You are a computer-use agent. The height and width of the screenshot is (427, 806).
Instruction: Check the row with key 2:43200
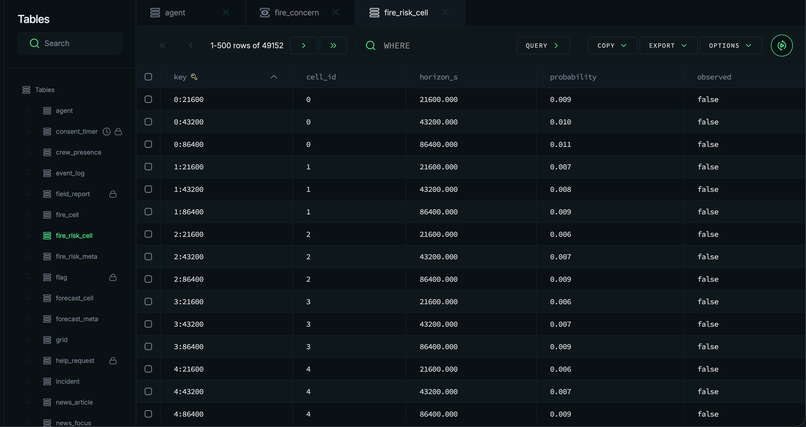point(148,257)
